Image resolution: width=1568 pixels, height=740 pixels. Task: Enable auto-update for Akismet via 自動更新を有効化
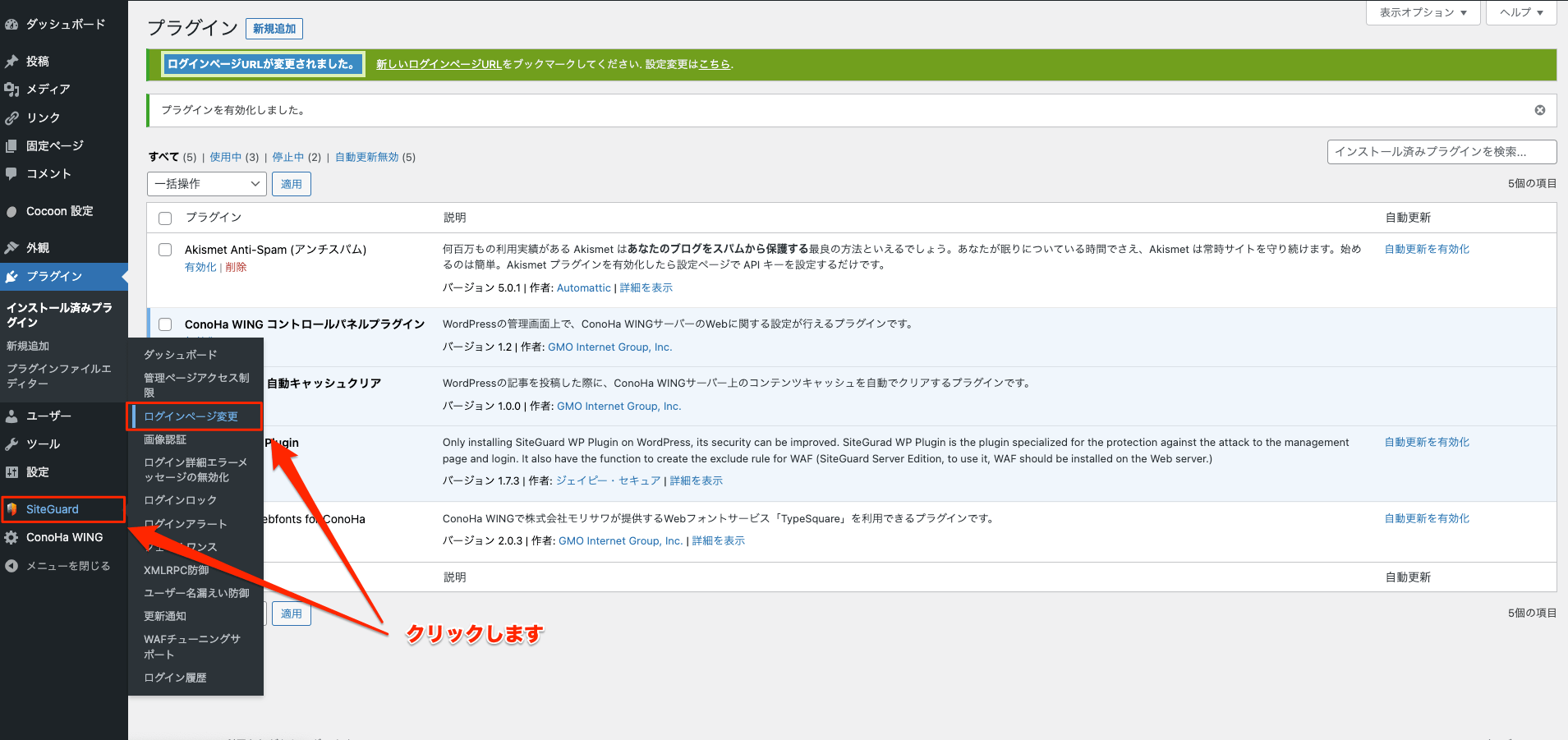click(1427, 248)
